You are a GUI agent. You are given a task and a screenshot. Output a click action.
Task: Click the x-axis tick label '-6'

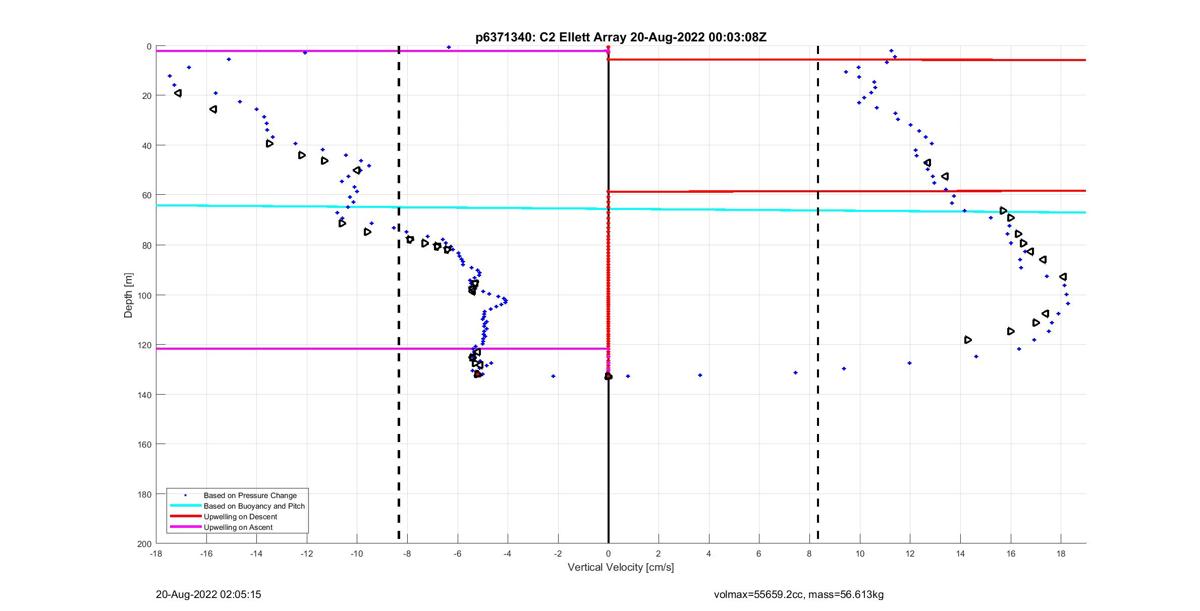(x=457, y=553)
